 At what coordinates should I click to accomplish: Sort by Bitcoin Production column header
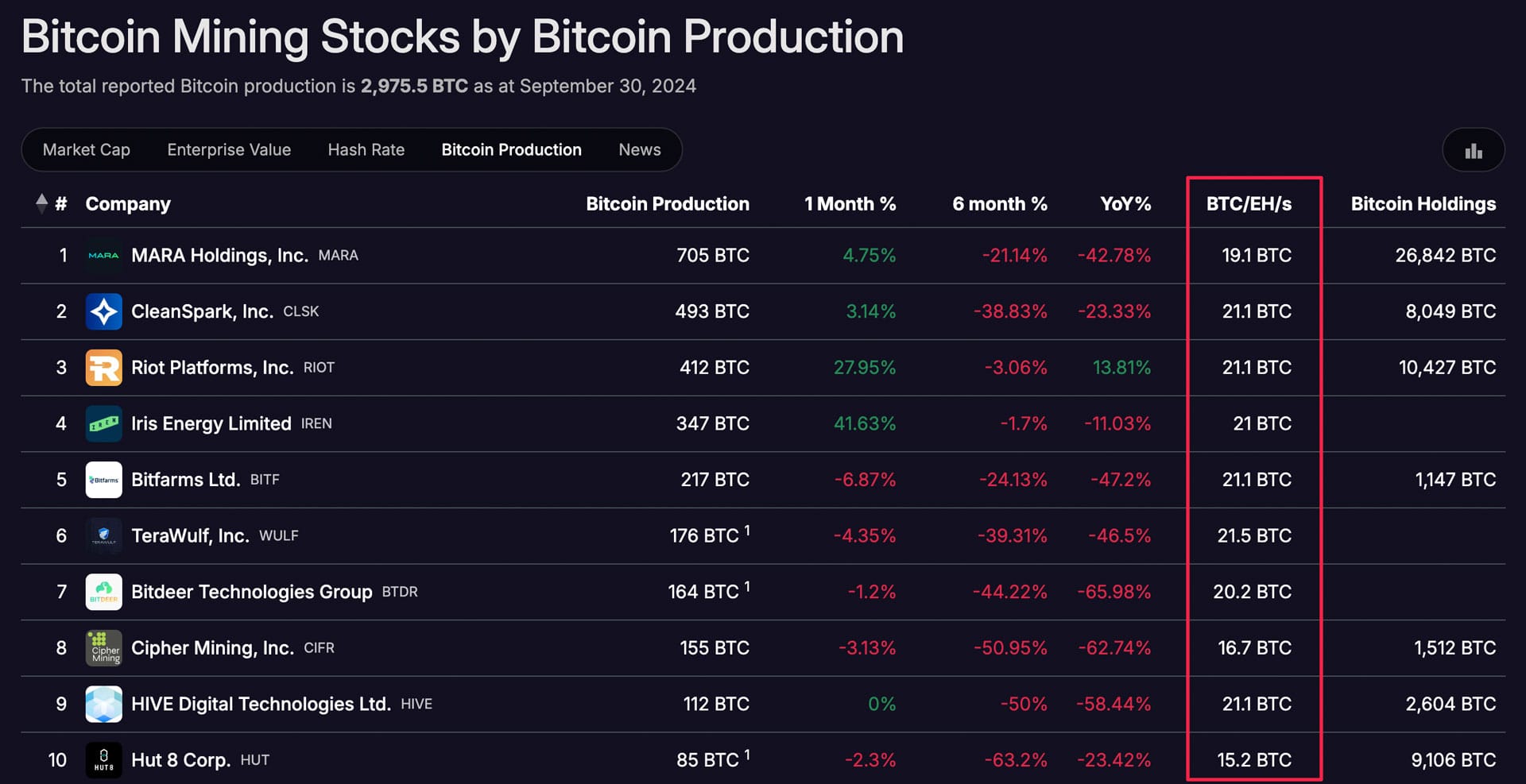point(667,204)
